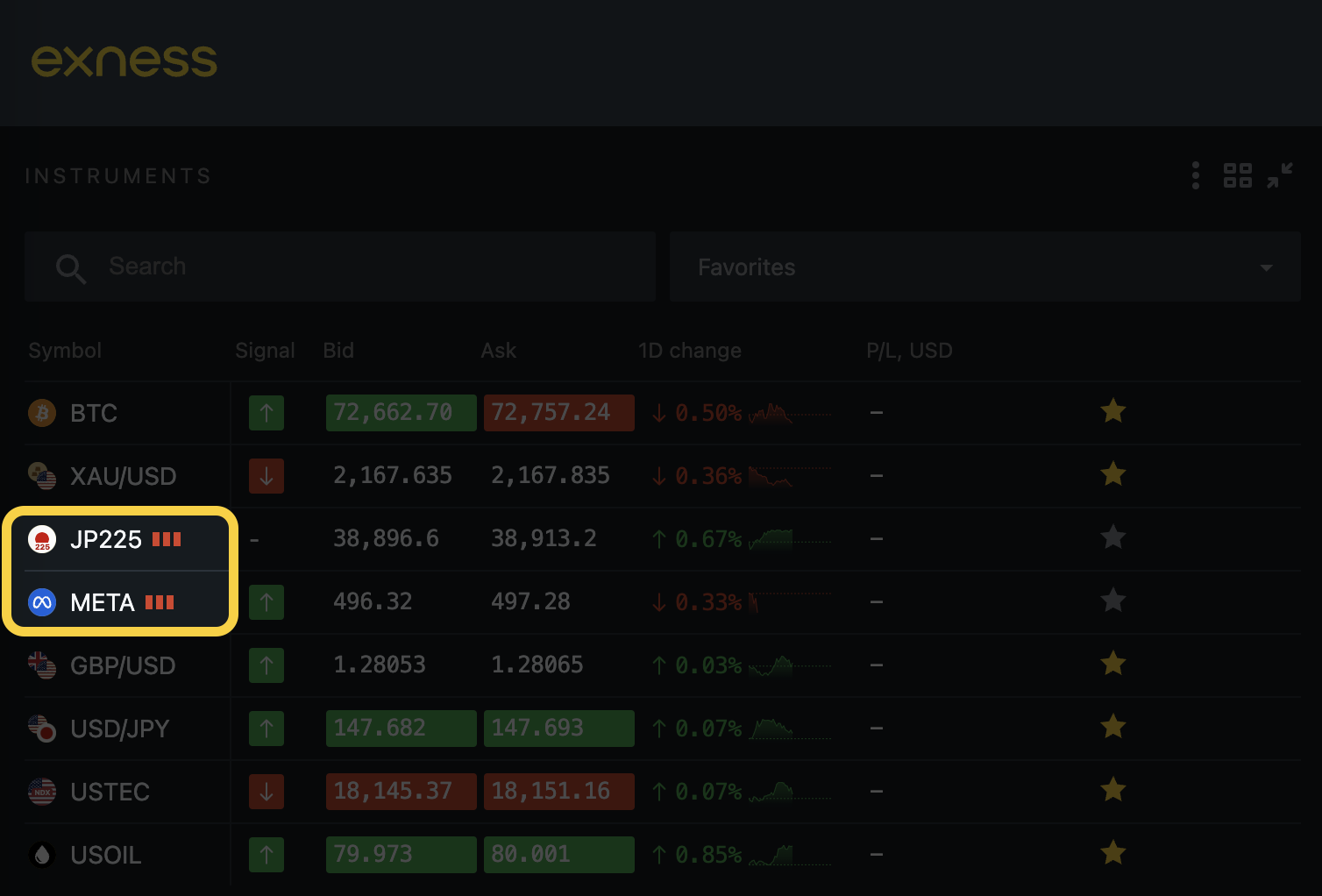1322x896 pixels.
Task: Click BTC bid price 72,662.70
Action: 402,412
